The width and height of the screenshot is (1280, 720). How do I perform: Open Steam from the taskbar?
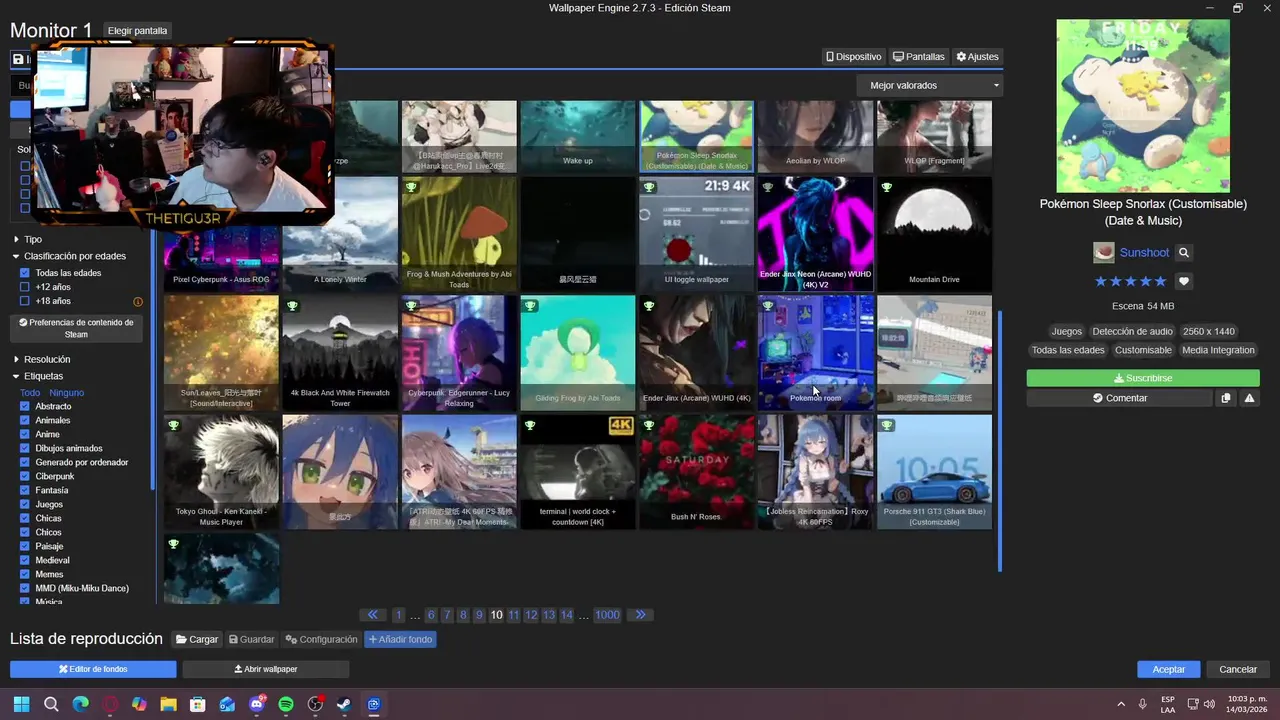344,704
